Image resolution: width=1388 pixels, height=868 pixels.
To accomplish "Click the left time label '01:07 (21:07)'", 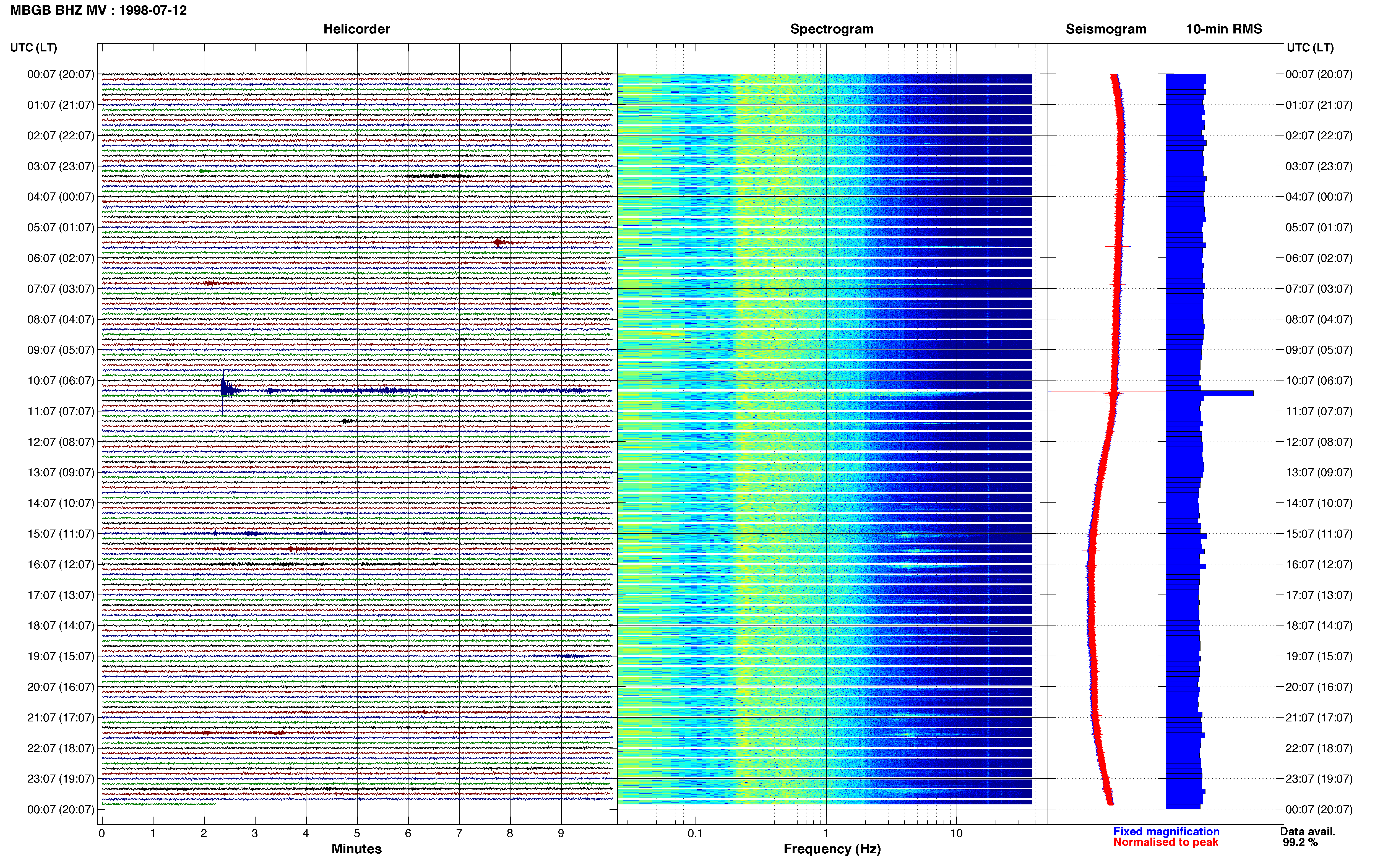I will [x=61, y=105].
